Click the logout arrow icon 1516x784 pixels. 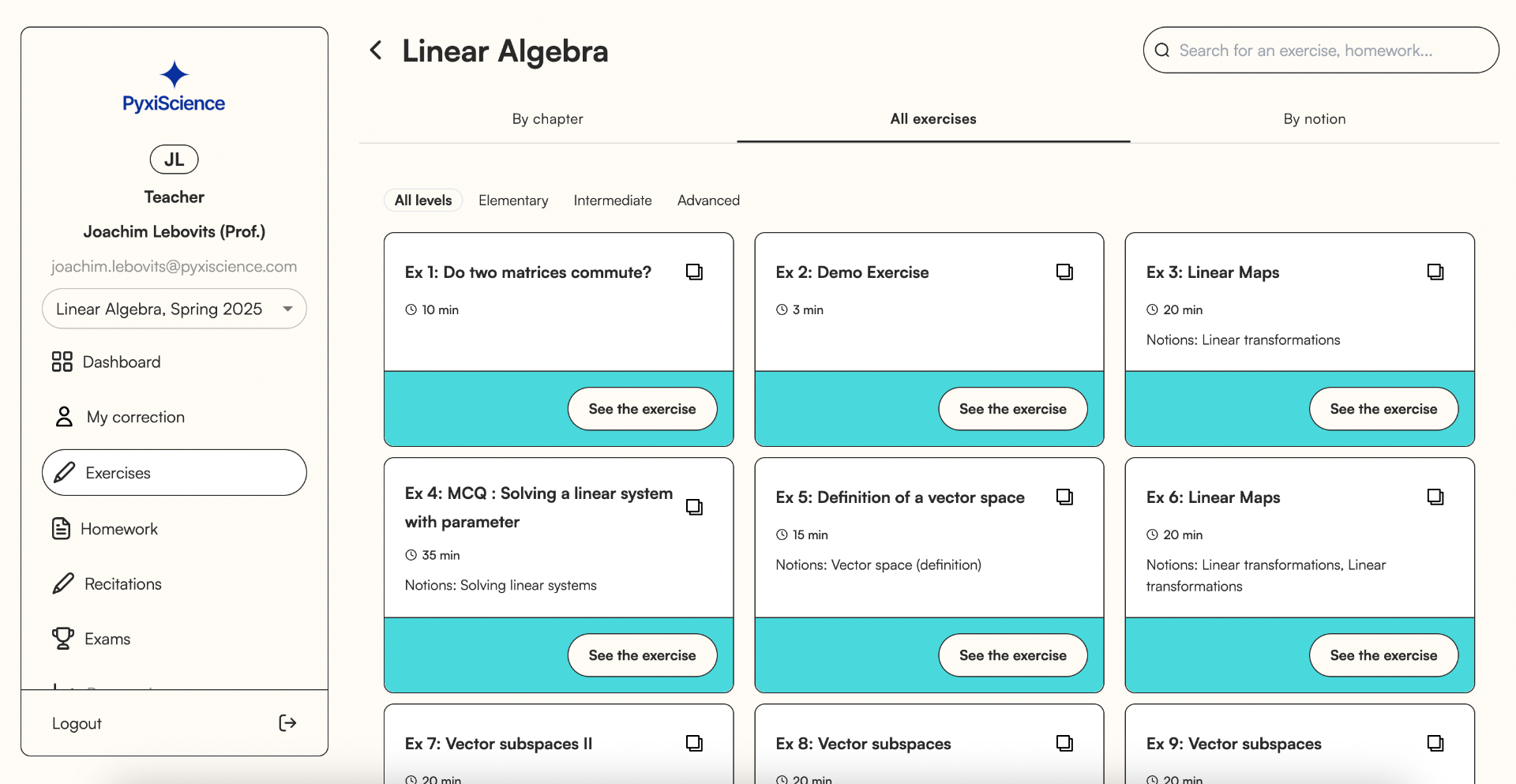pyautogui.click(x=287, y=722)
